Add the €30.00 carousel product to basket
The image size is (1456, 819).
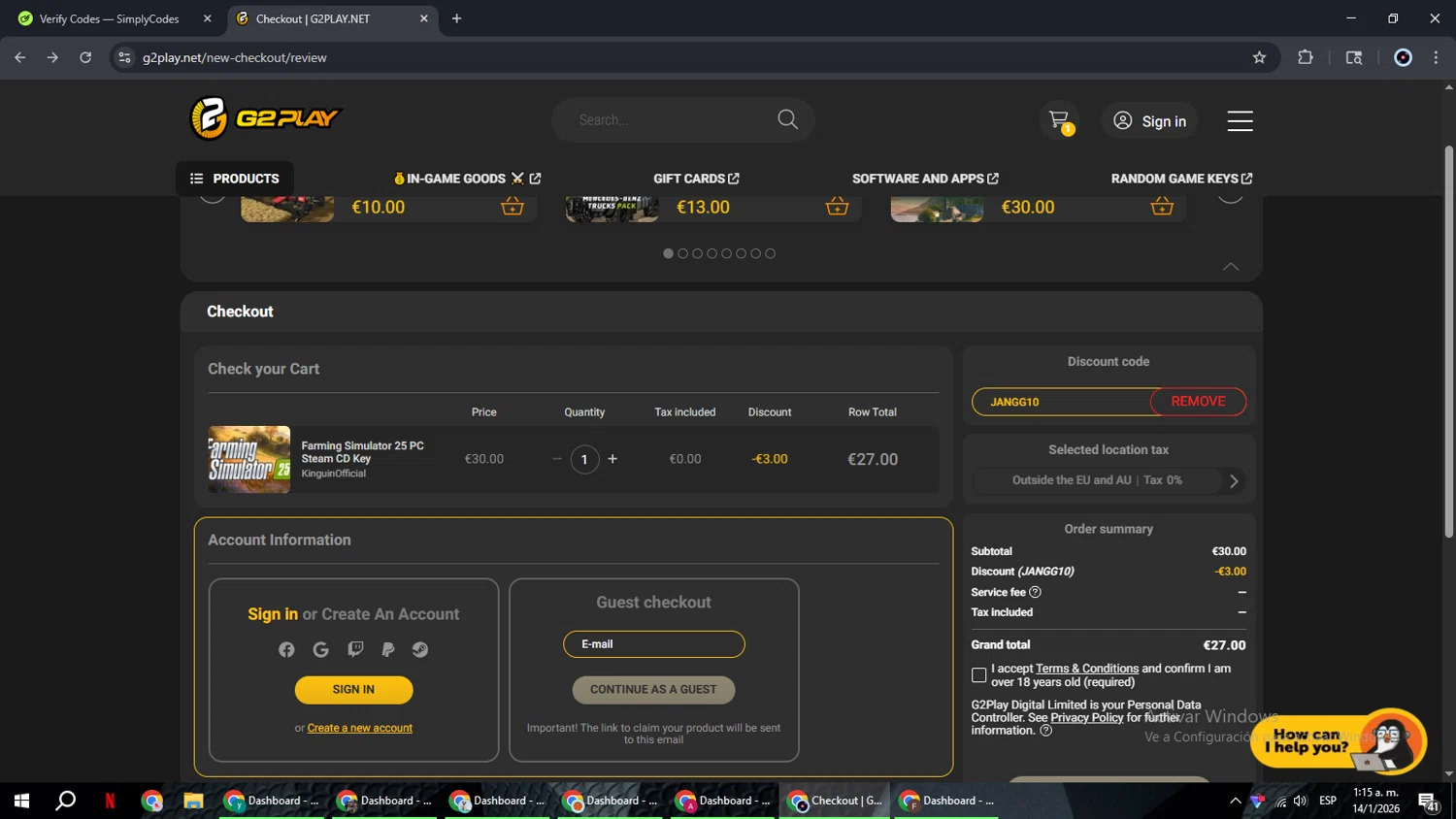[1162, 206]
